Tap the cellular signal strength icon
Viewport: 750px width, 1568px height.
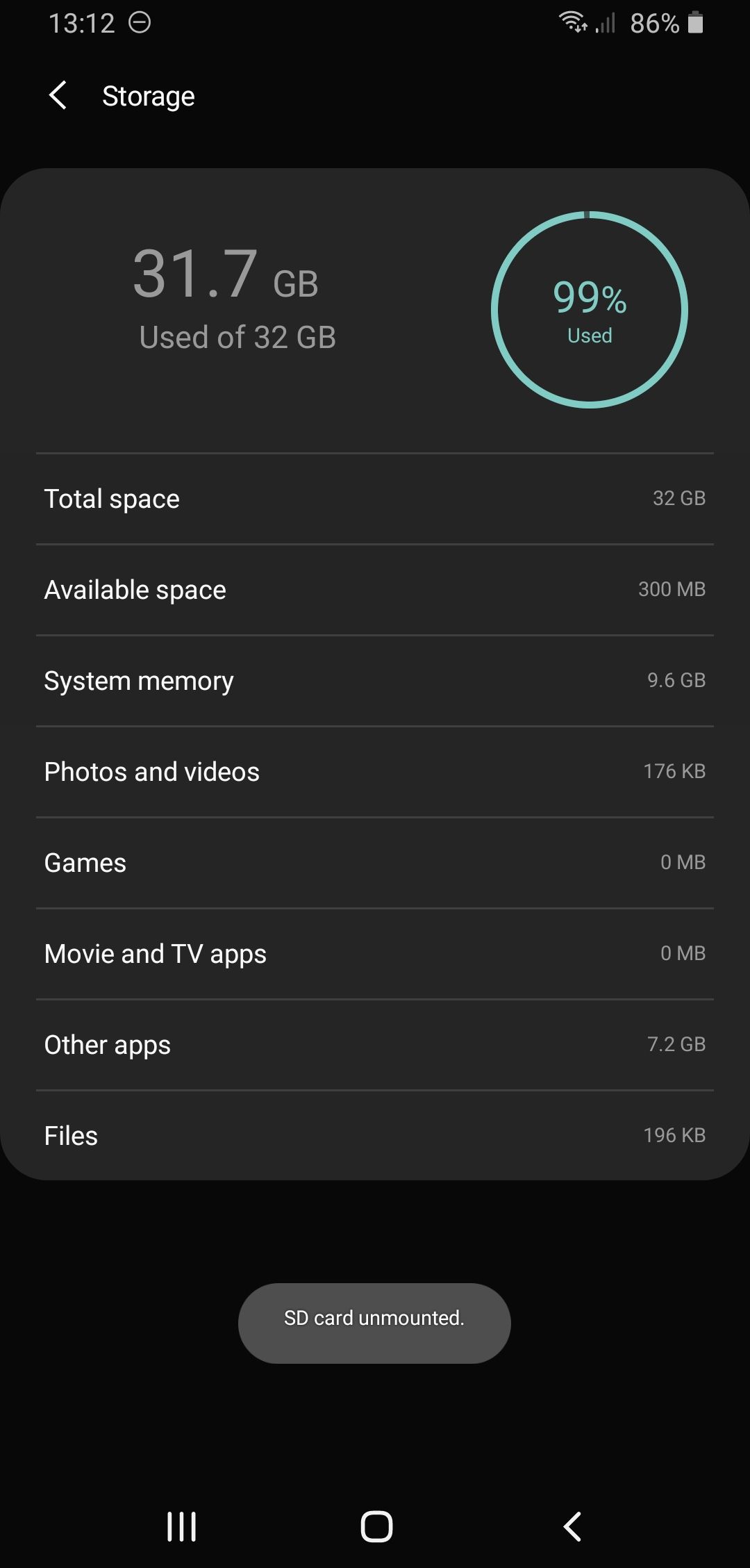click(x=606, y=24)
